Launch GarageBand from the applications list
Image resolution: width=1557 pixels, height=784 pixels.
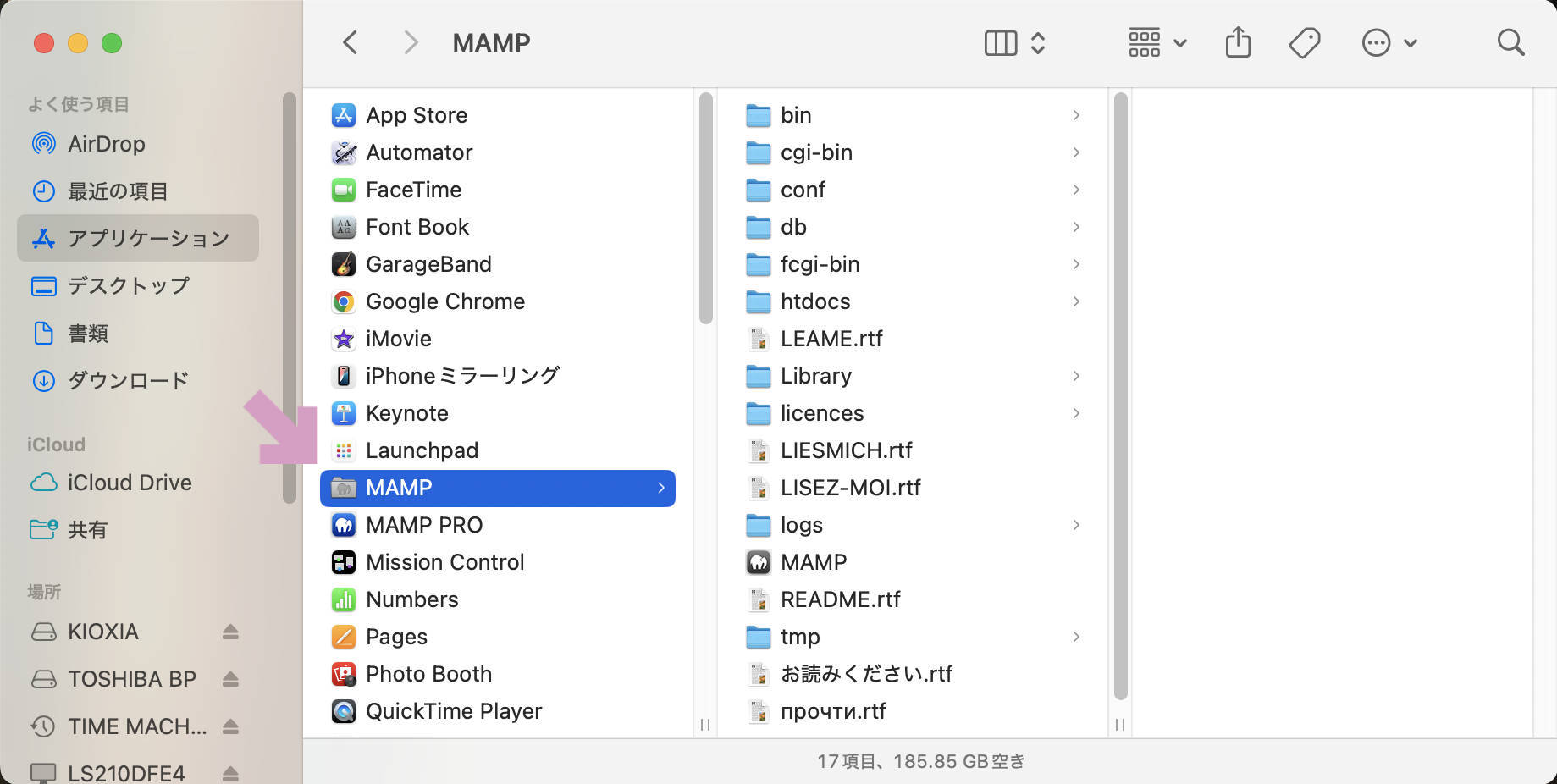pyautogui.click(x=343, y=264)
